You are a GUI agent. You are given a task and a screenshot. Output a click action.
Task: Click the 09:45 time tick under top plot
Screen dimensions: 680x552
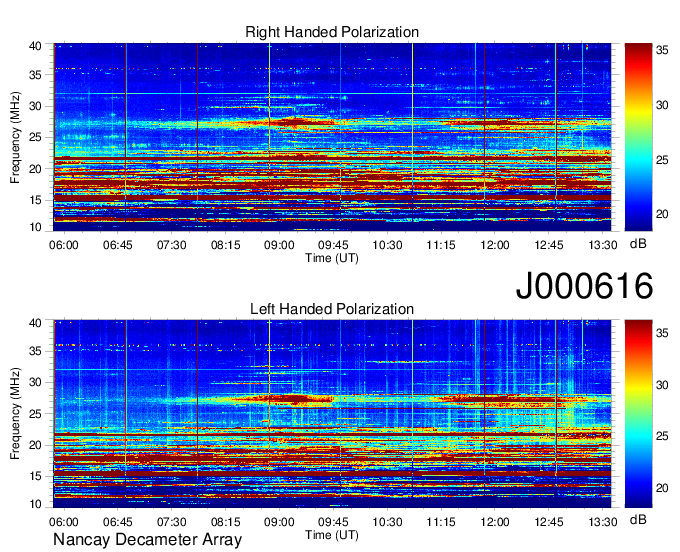point(333,245)
